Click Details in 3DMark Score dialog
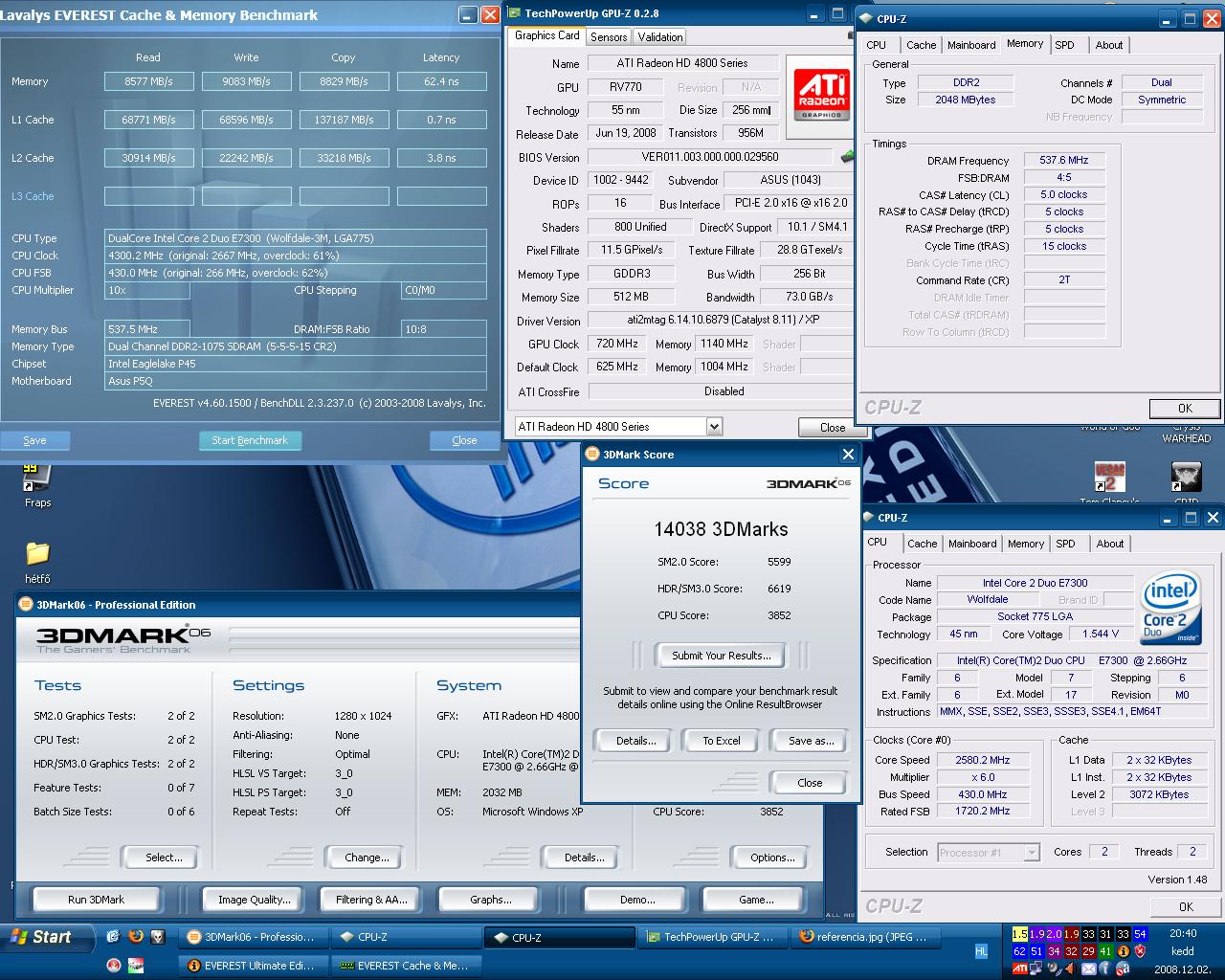This screenshot has height=980, width=1225. tap(635, 740)
